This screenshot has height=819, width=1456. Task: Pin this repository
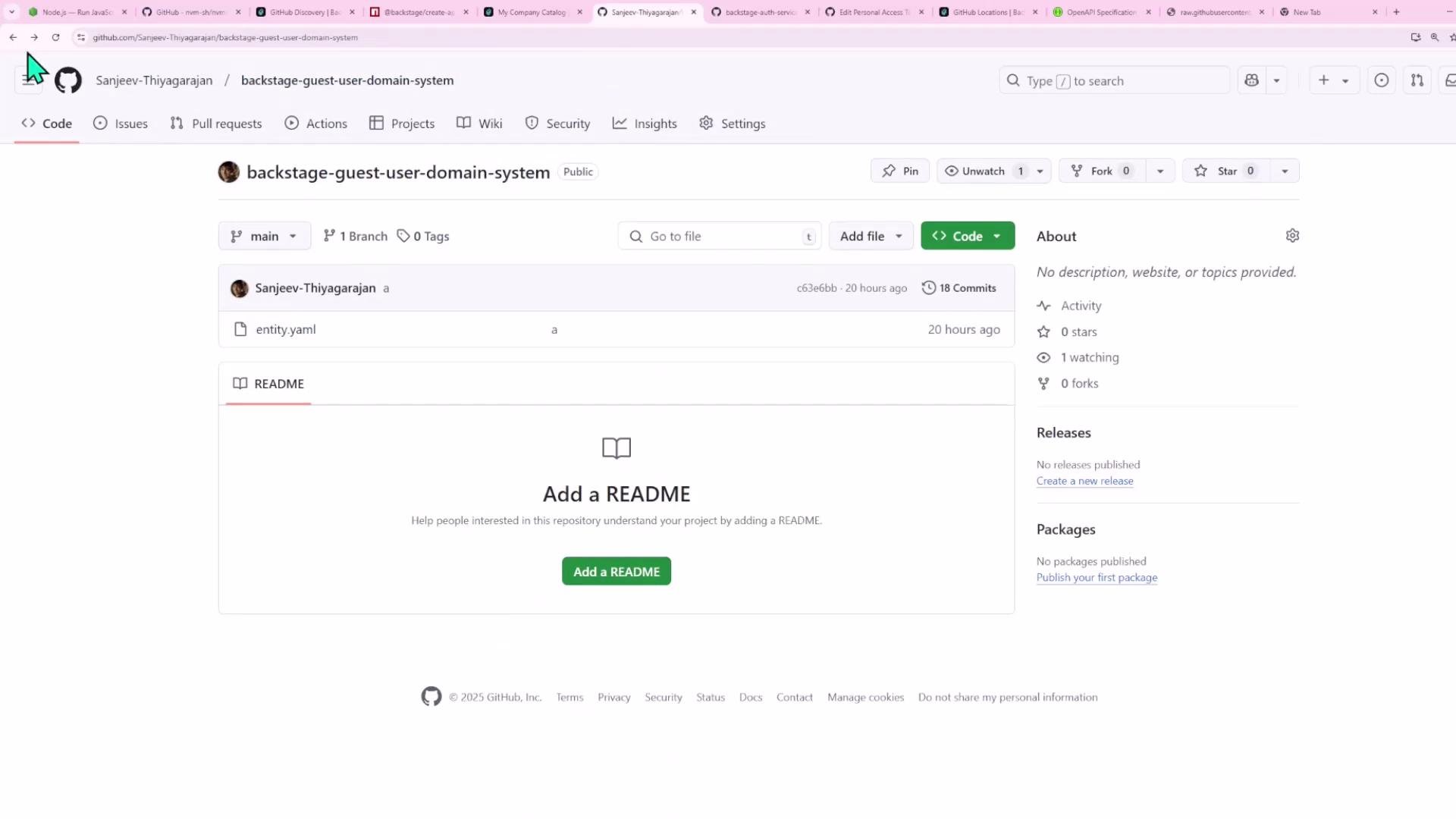point(900,171)
